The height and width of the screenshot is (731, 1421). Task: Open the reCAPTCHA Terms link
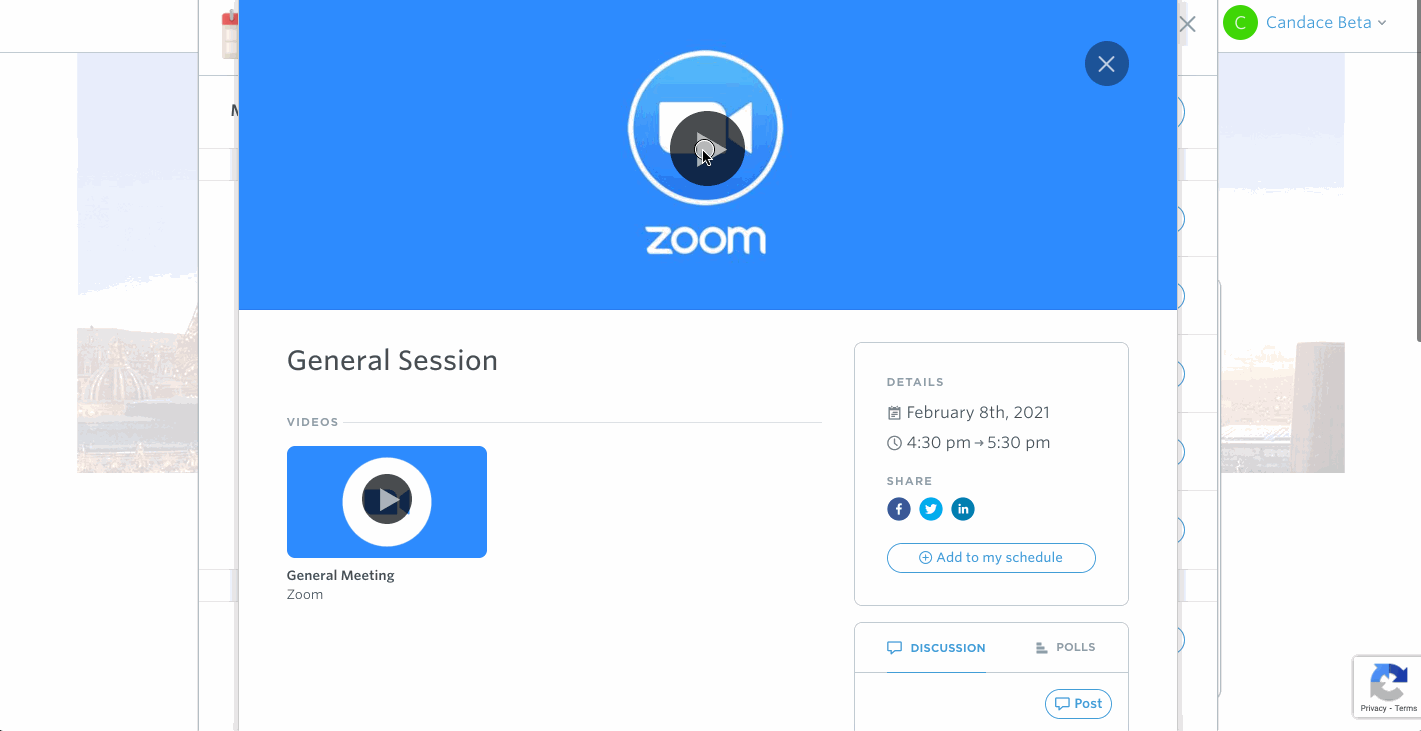(x=1406, y=708)
